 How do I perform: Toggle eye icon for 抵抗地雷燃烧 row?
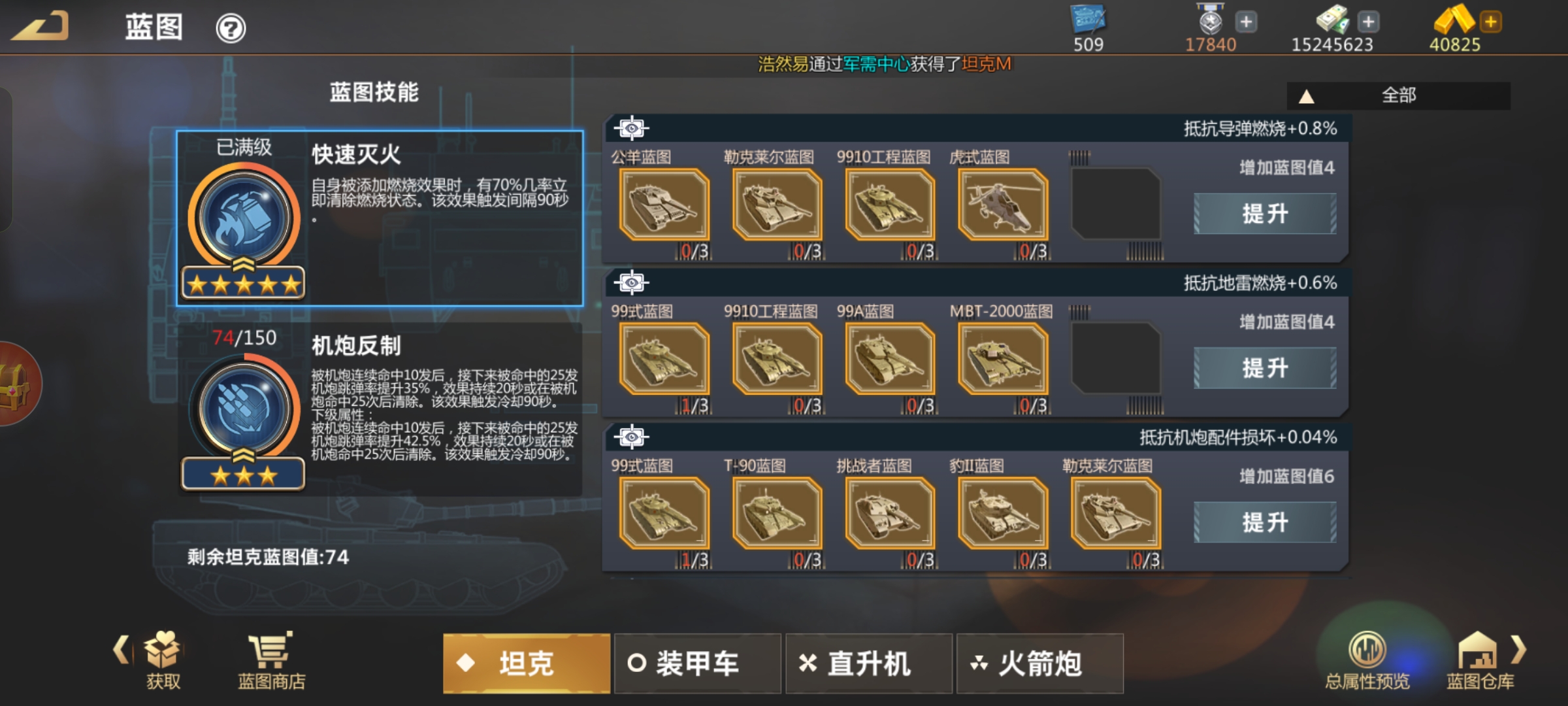pyautogui.click(x=631, y=282)
